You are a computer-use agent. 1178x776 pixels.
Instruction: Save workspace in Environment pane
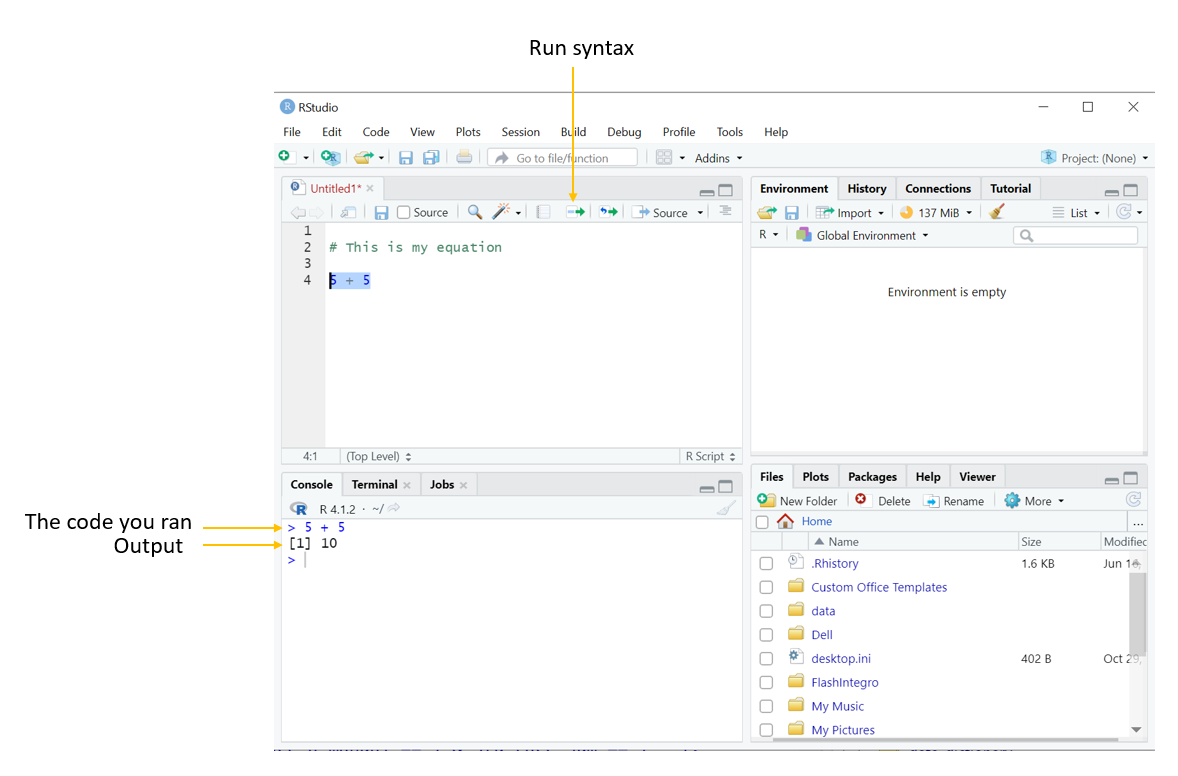[x=792, y=213]
